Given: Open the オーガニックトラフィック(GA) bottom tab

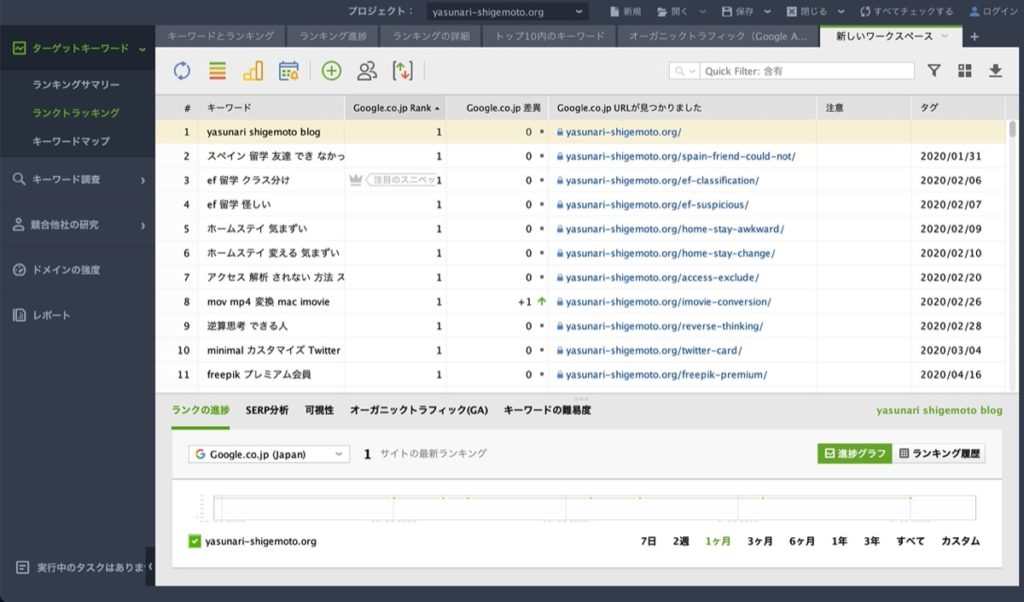Looking at the screenshot, I should tap(419, 410).
